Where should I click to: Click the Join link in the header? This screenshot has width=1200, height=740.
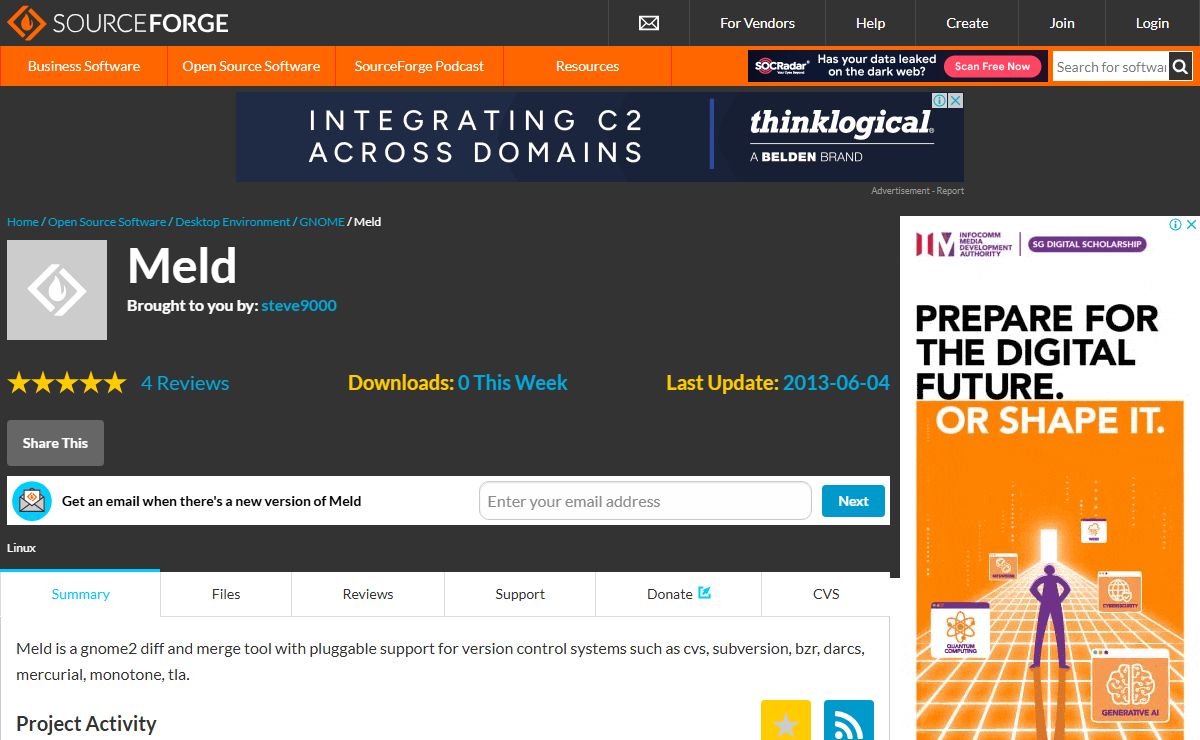pos(1062,23)
